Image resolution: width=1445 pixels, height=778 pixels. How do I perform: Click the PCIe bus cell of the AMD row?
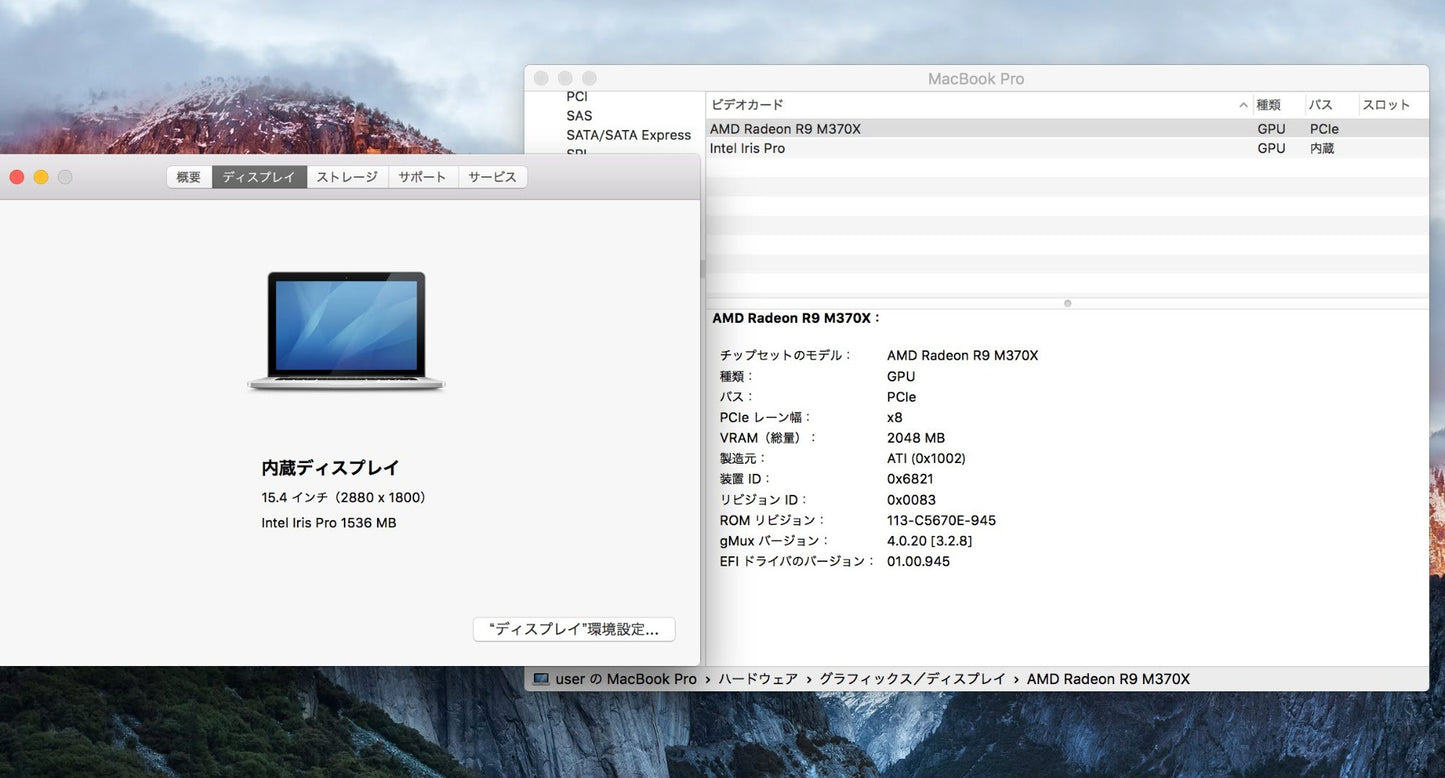1324,129
